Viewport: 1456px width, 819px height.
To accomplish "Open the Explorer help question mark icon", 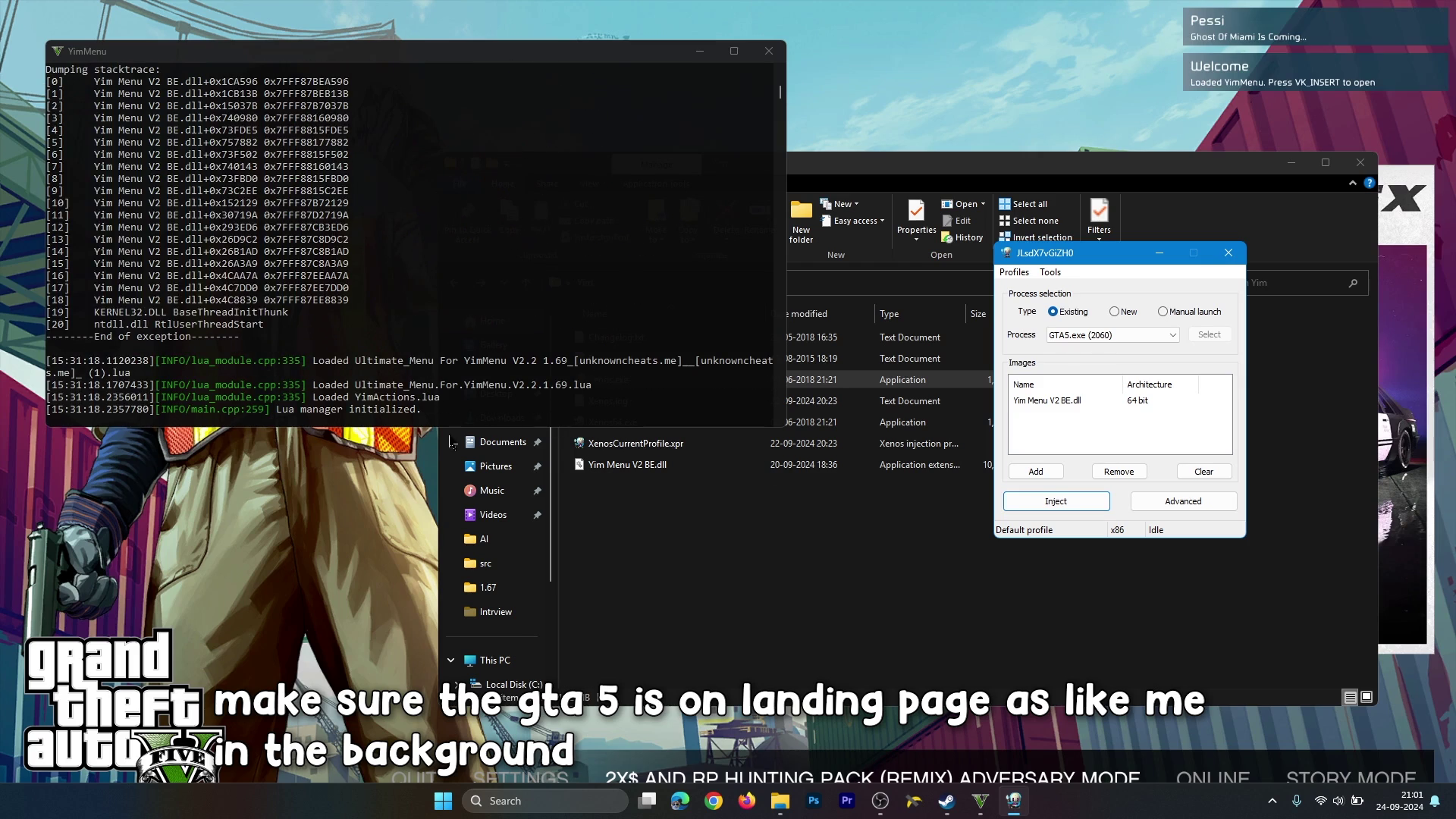I will click(x=1369, y=183).
